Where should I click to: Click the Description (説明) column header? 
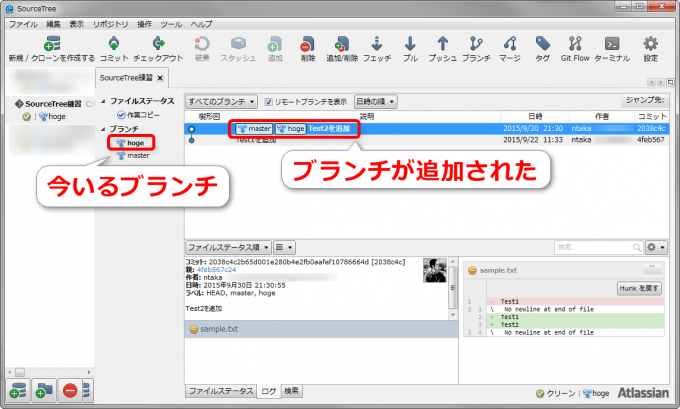pos(366,116)
